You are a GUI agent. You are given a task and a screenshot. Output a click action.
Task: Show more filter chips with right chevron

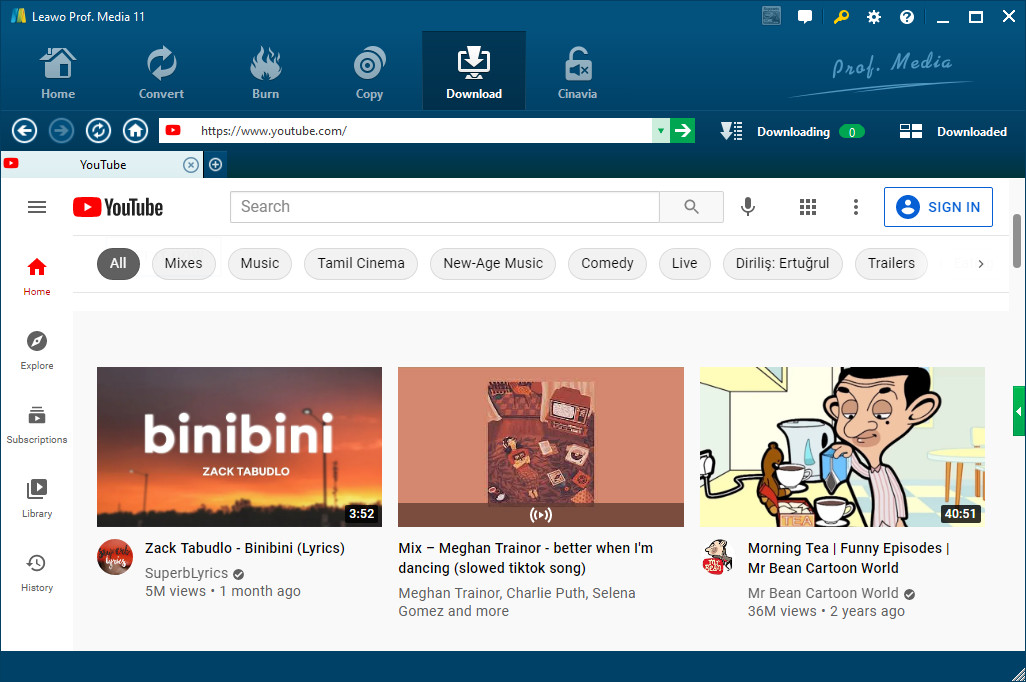tap(980, 264)
